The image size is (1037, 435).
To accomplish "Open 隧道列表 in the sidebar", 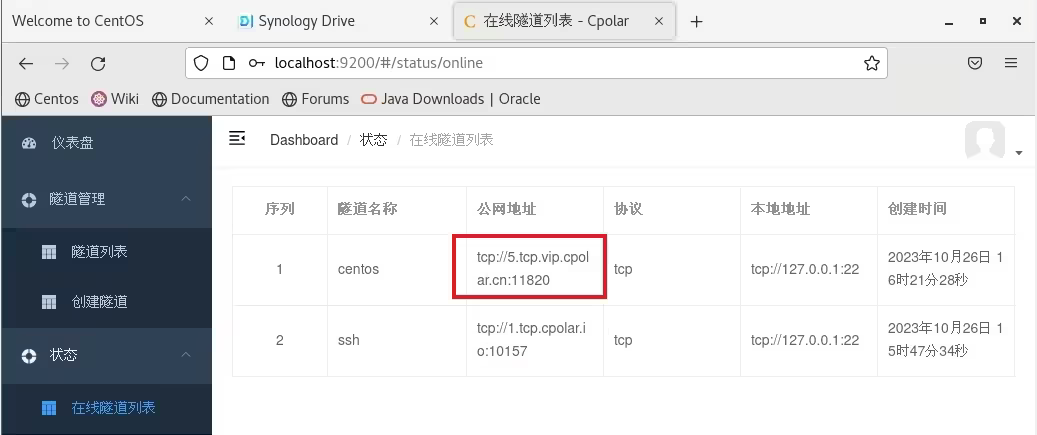I will click(99, 252).
